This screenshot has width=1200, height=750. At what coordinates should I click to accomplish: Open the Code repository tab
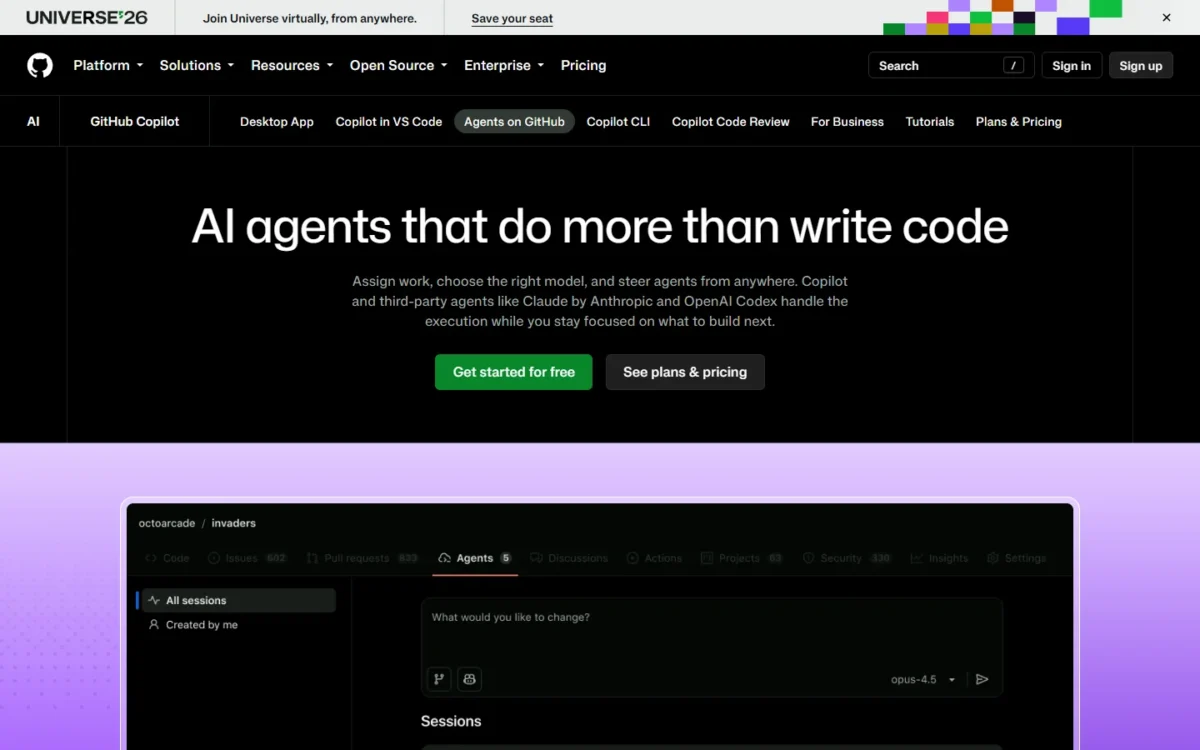click(x=167, y=558)
